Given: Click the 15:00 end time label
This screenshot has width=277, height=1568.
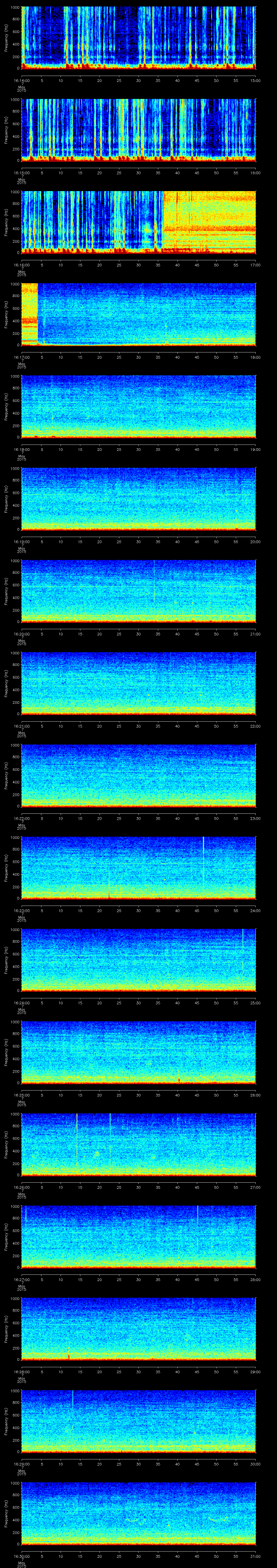Looking at the screenshot, I should (x=255, y=80).
